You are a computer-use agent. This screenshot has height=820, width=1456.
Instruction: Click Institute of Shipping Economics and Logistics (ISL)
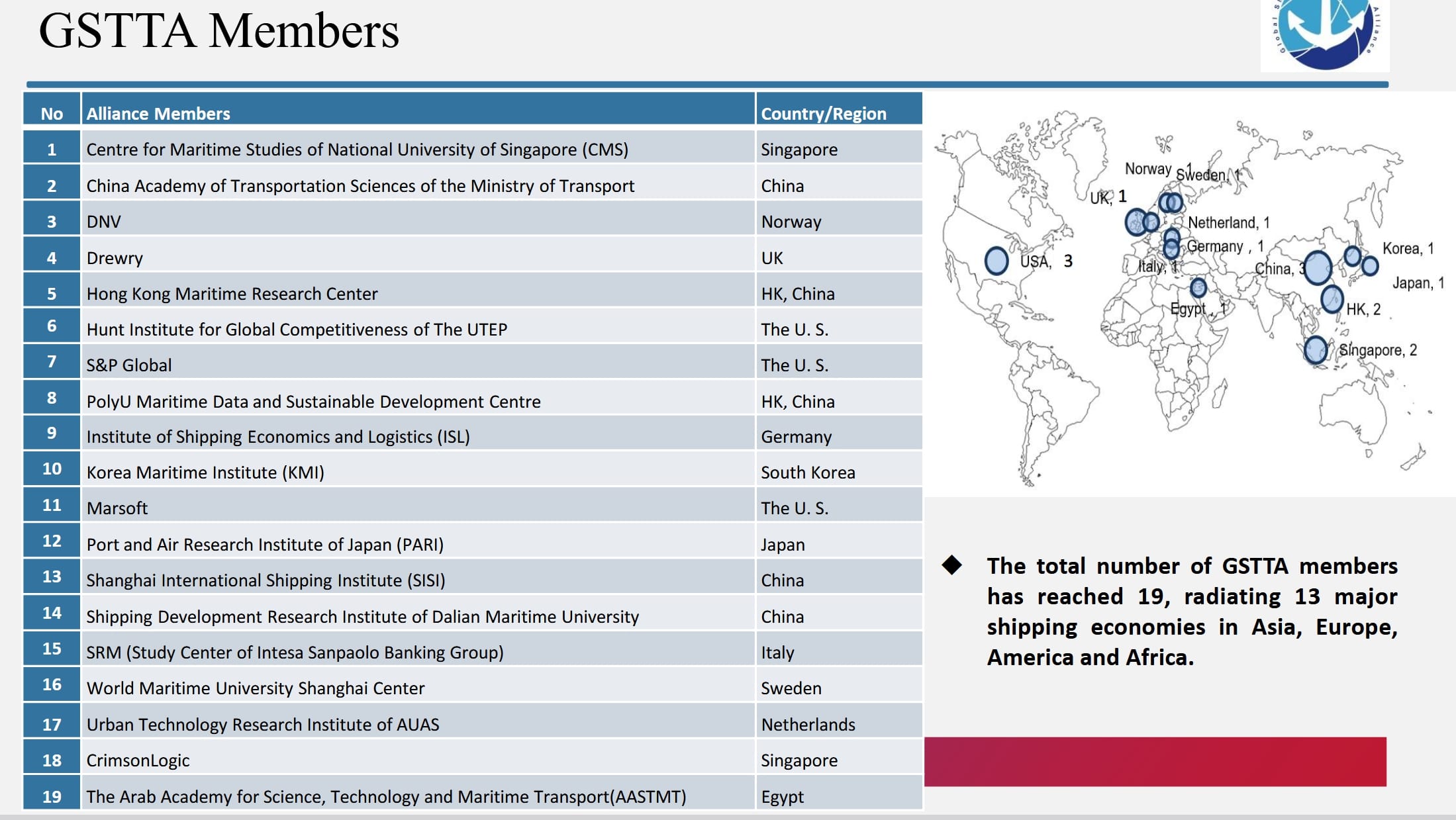click(278, 437)
